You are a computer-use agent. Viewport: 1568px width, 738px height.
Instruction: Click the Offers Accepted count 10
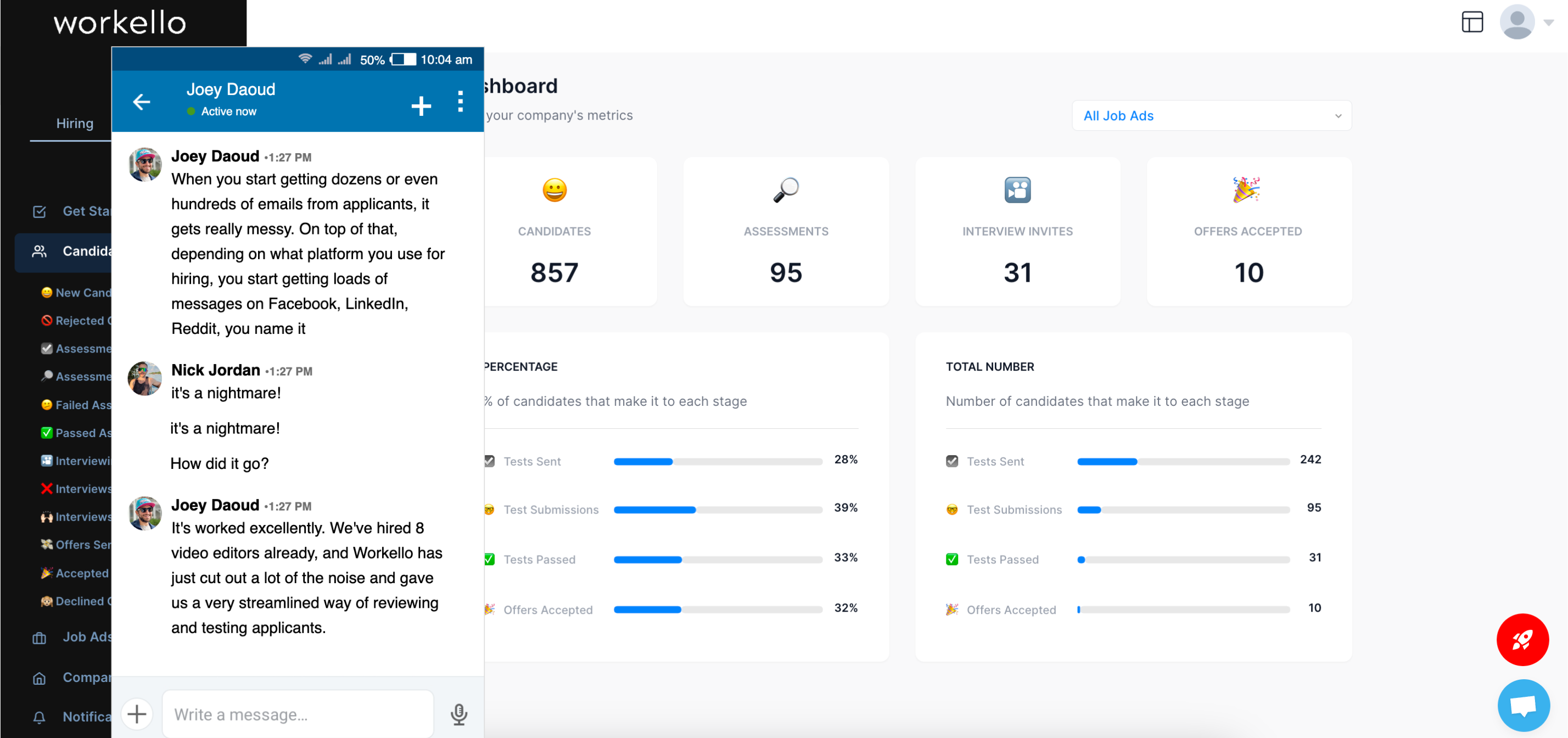pyautogui.click(x=1248, y=272)
